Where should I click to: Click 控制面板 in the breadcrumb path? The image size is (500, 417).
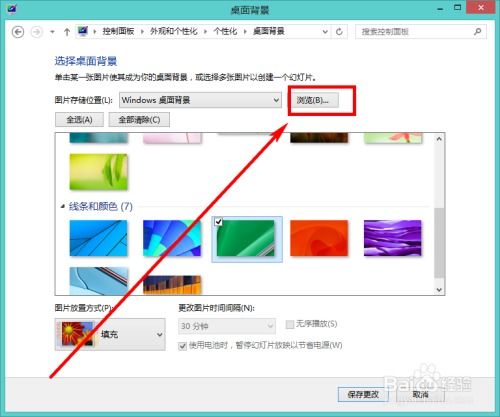coord(118,31)
